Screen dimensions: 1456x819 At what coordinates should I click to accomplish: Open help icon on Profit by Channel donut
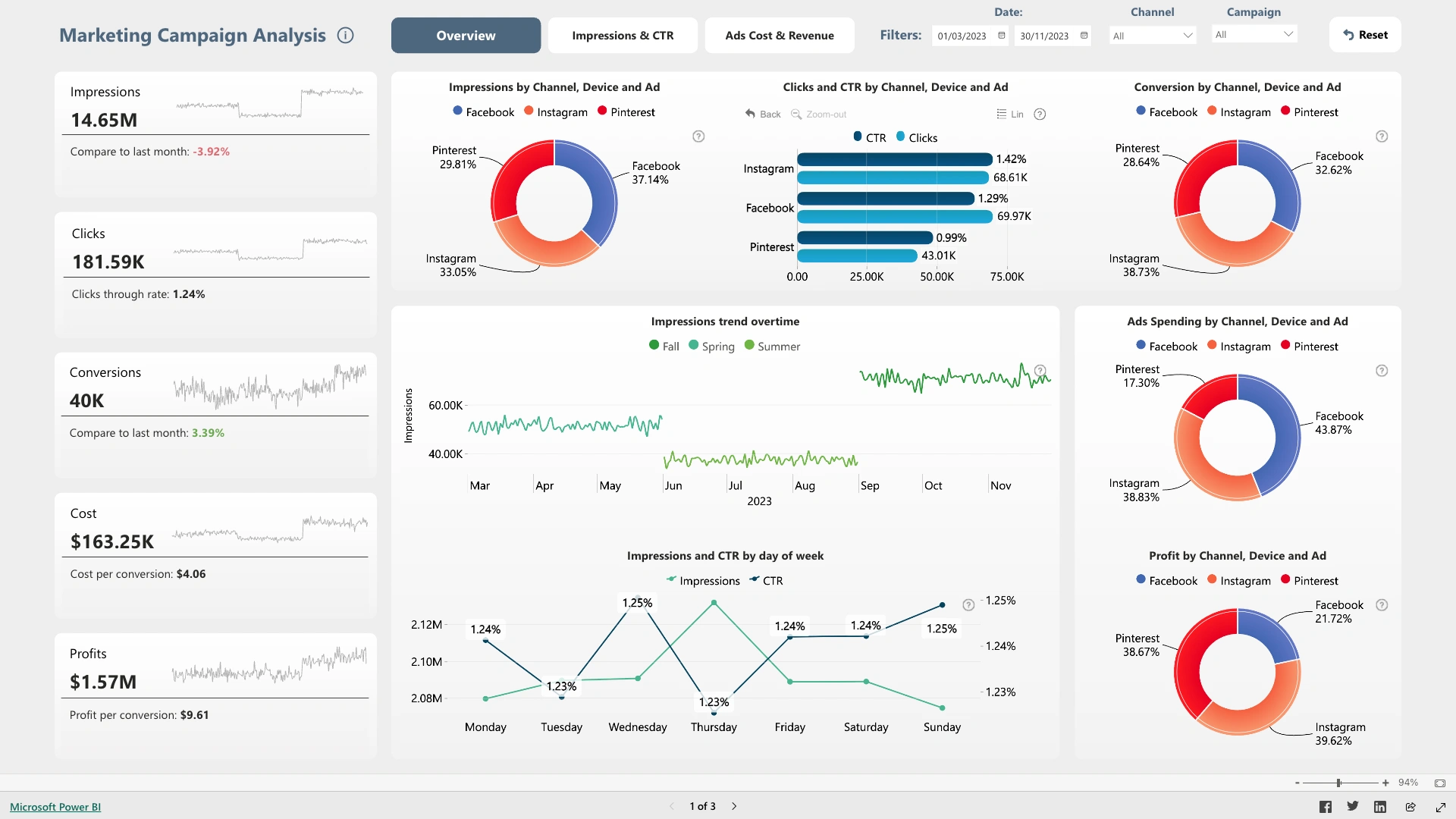[x=1382, y=605]
